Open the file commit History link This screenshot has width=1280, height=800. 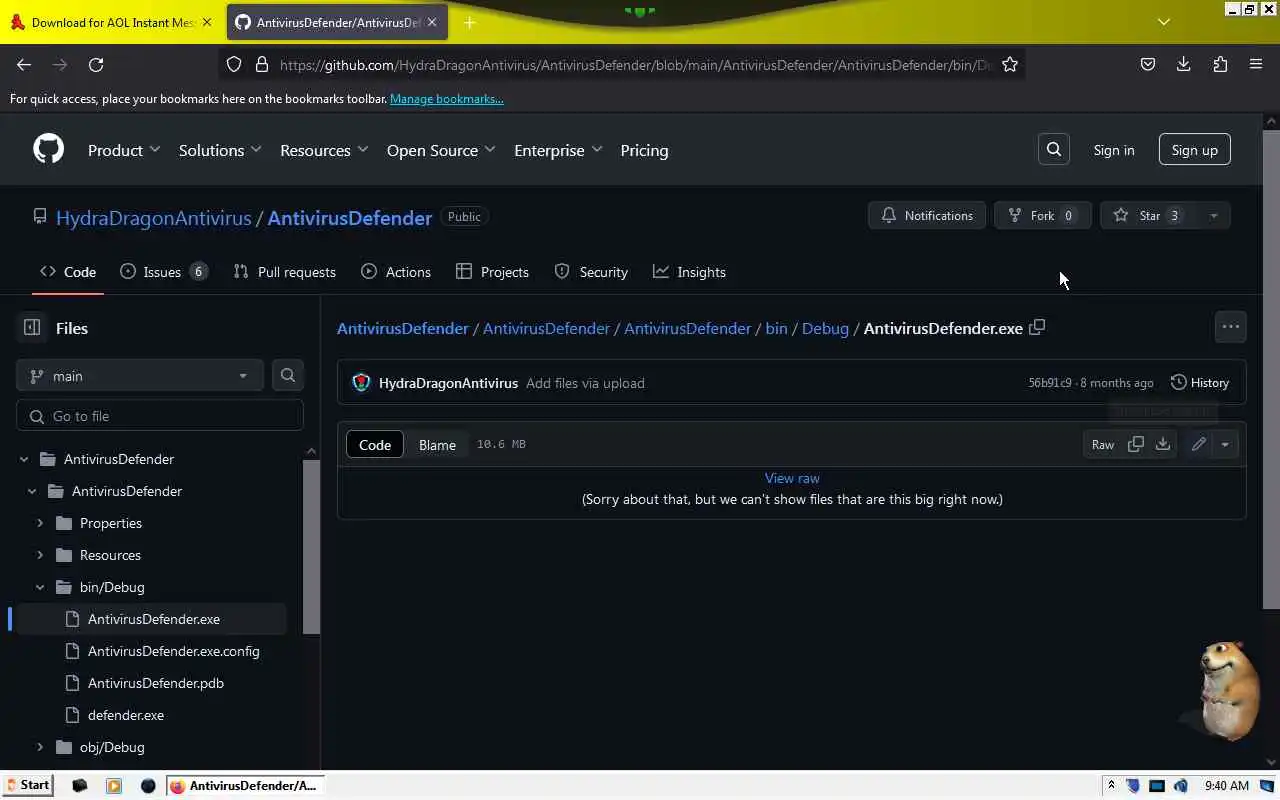coord(1199,383)
